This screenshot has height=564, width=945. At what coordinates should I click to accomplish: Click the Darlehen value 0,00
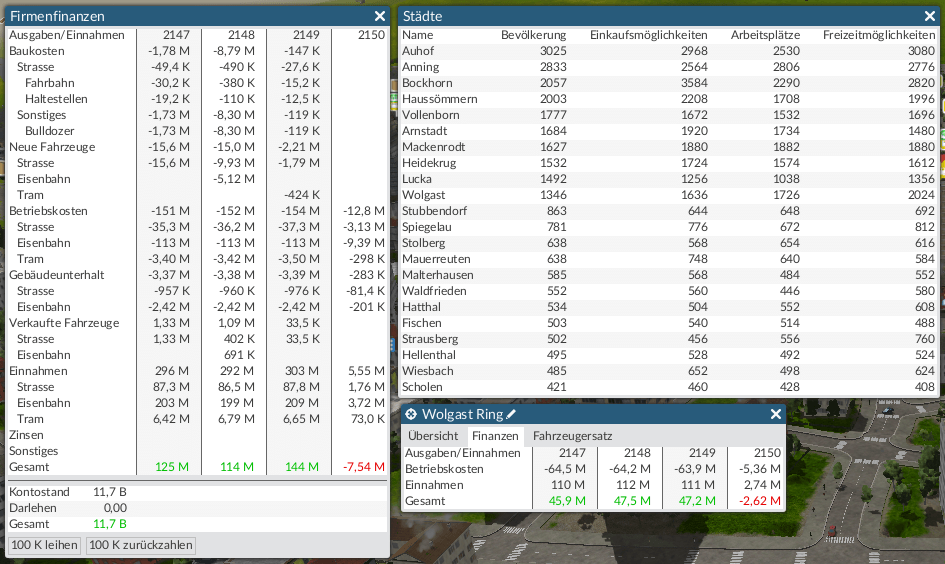[115, 508]
